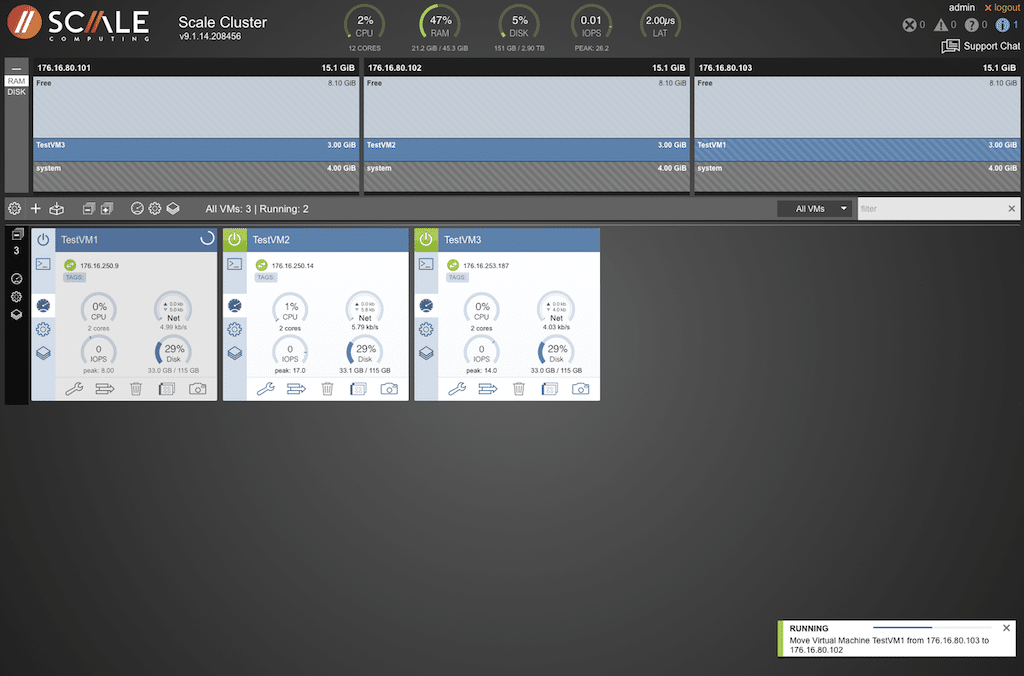The height and width of the screenshot is (676, 1024).
Task: Open TestVM1 console icon
Action: point(43,265)
